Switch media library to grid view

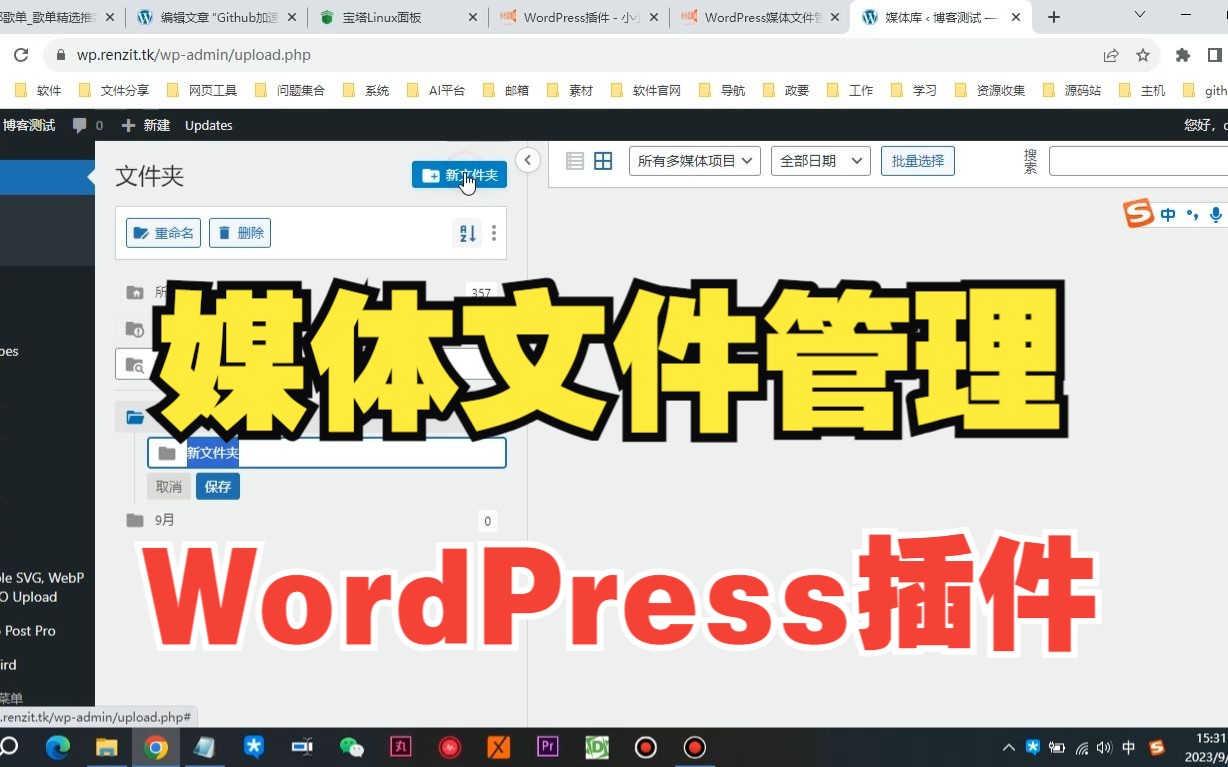pyautogui.click(x=603, y=161)
